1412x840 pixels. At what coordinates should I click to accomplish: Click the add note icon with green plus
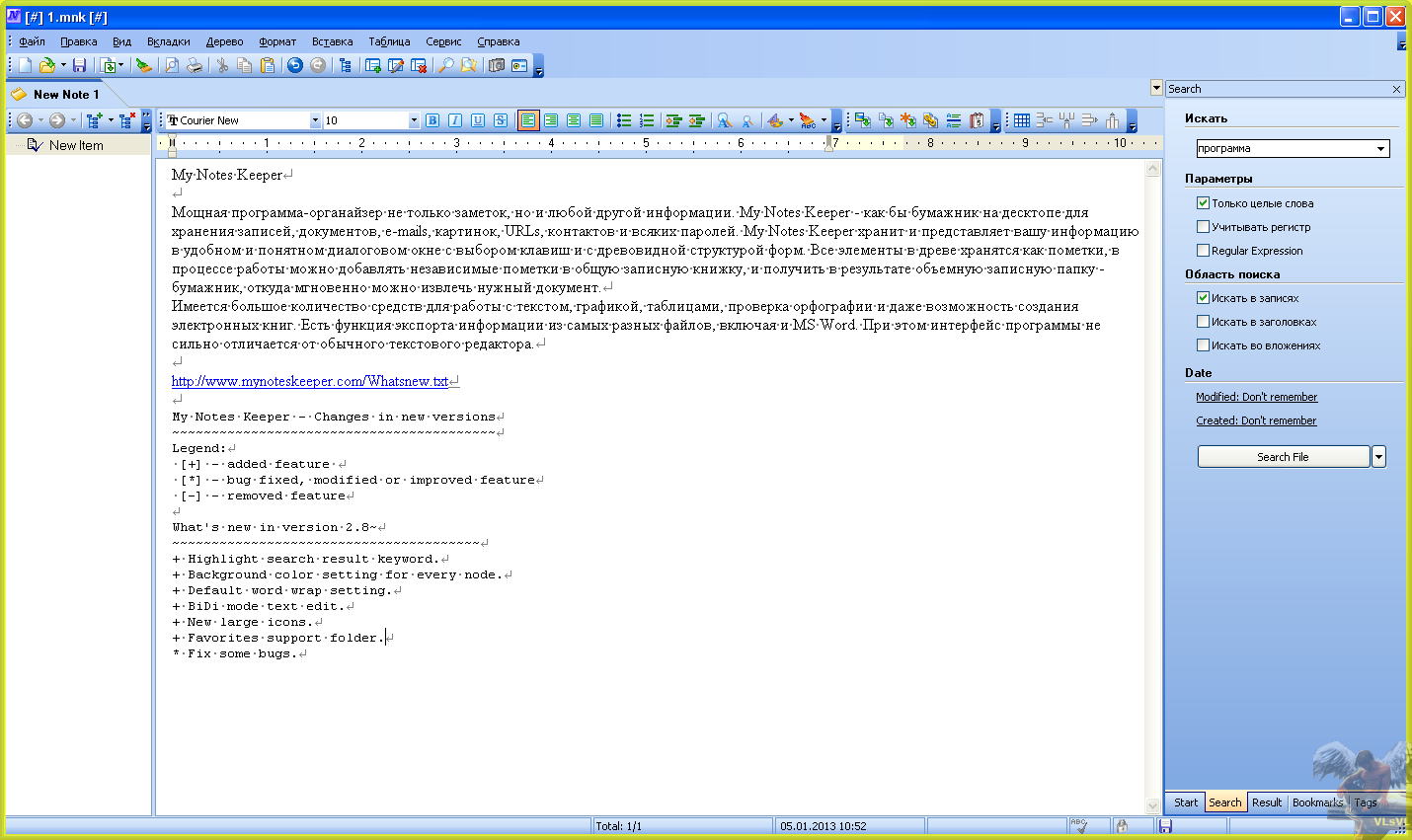(373, 65)
